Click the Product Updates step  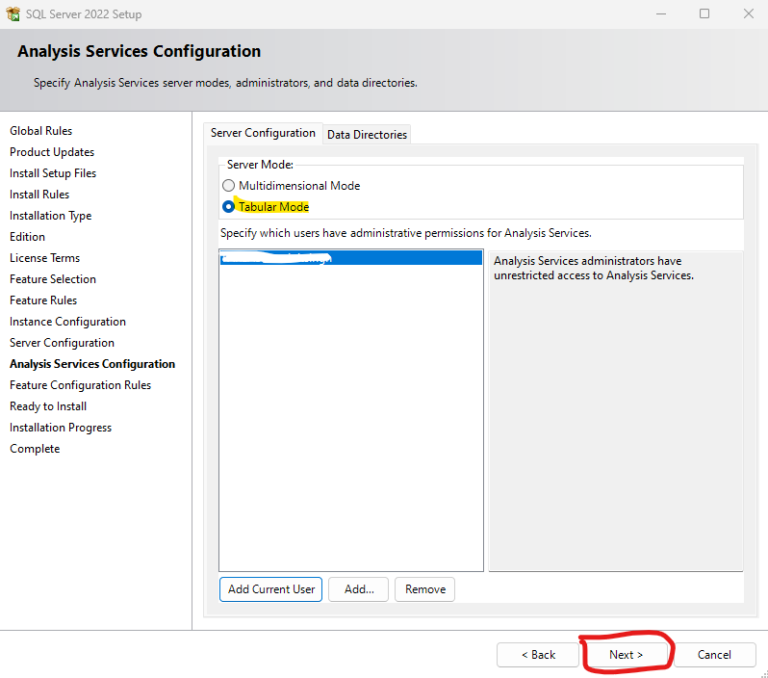(52, 152)
